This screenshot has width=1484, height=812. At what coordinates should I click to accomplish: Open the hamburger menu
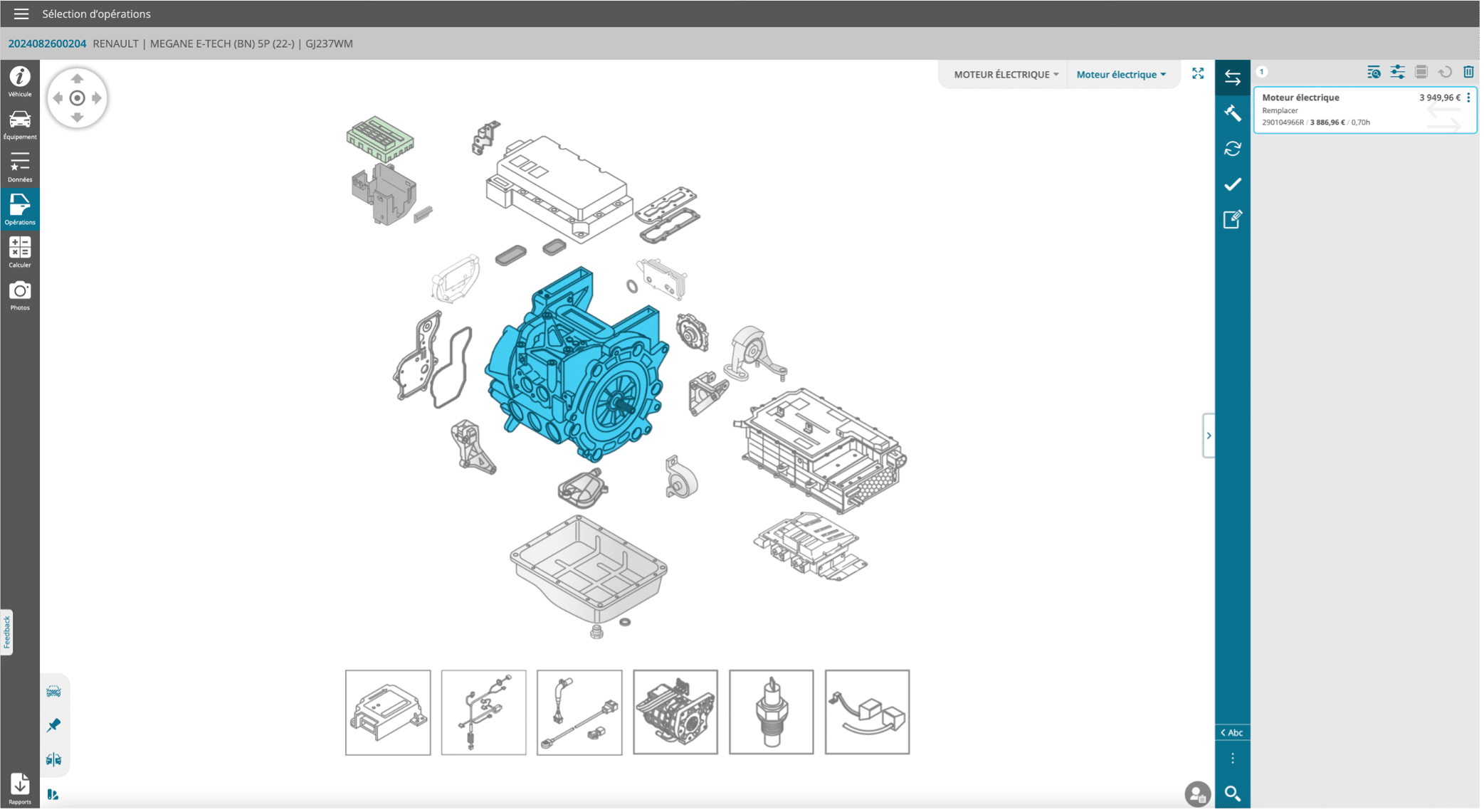tap(21, 14)
